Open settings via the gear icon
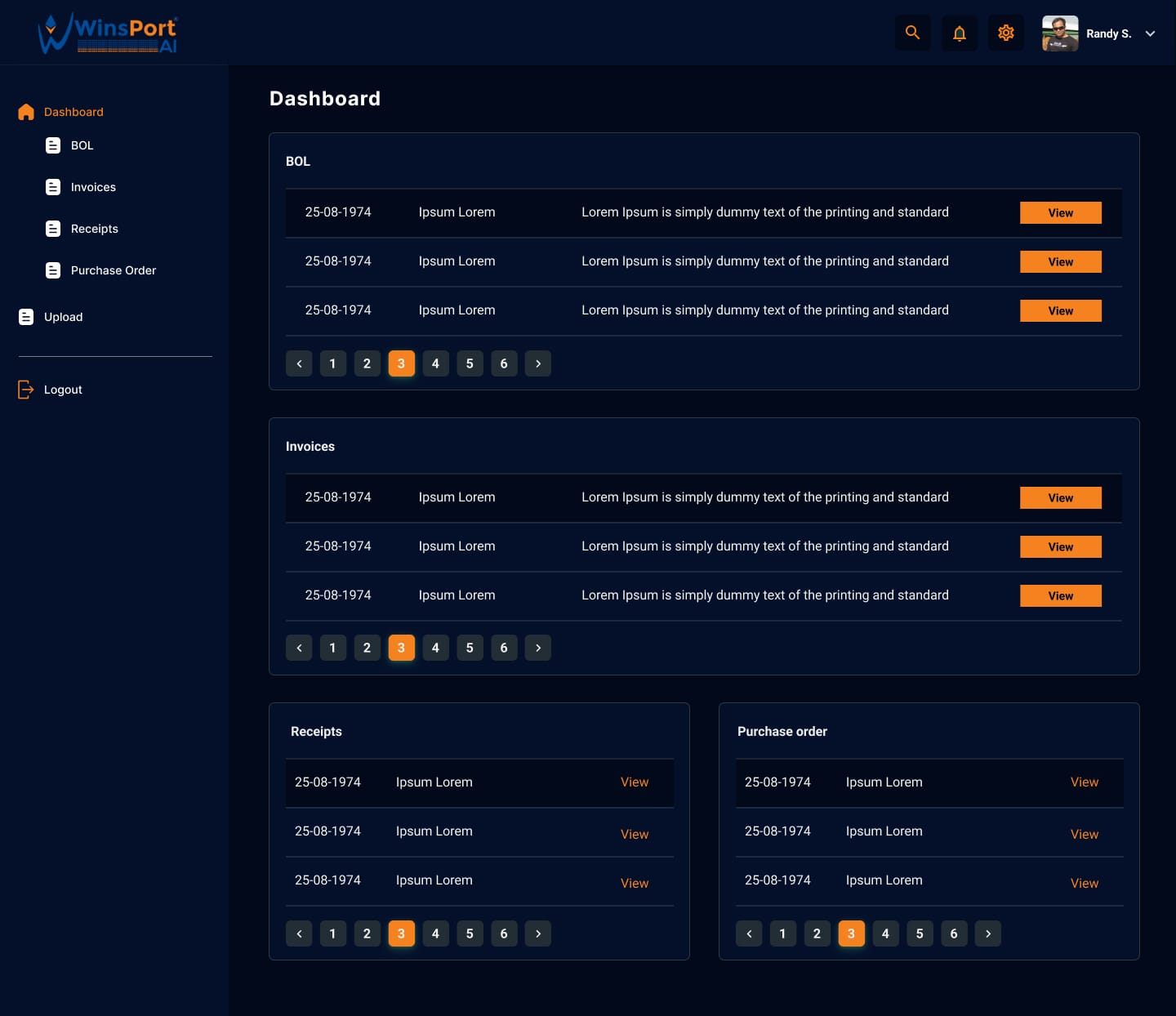 tap(1005, 33)
